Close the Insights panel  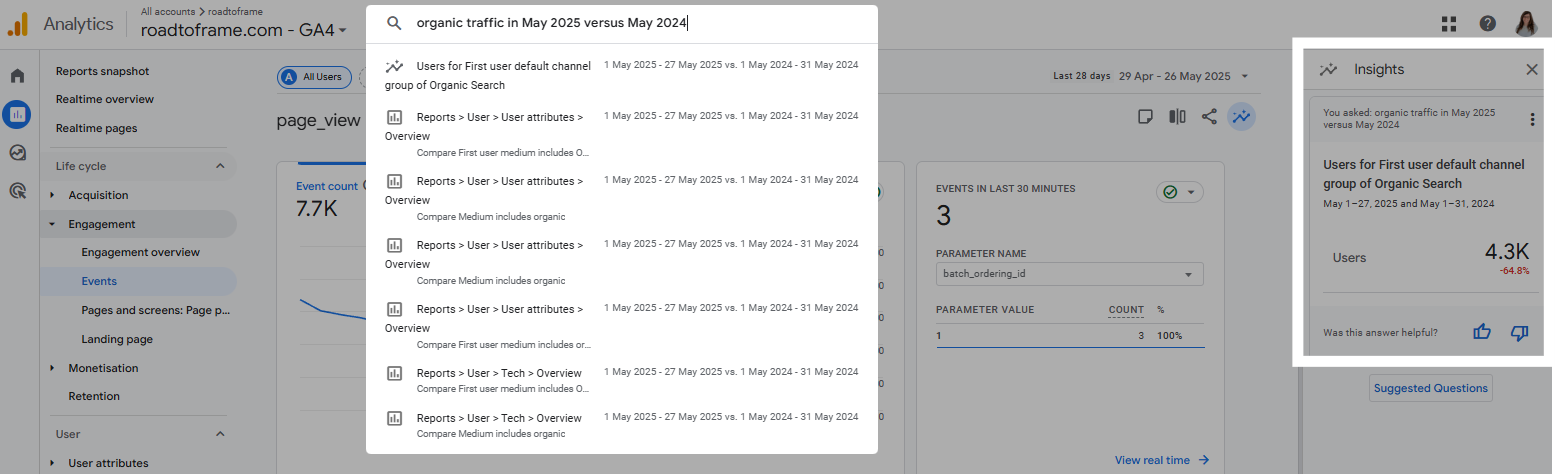tap(1532, 69)
